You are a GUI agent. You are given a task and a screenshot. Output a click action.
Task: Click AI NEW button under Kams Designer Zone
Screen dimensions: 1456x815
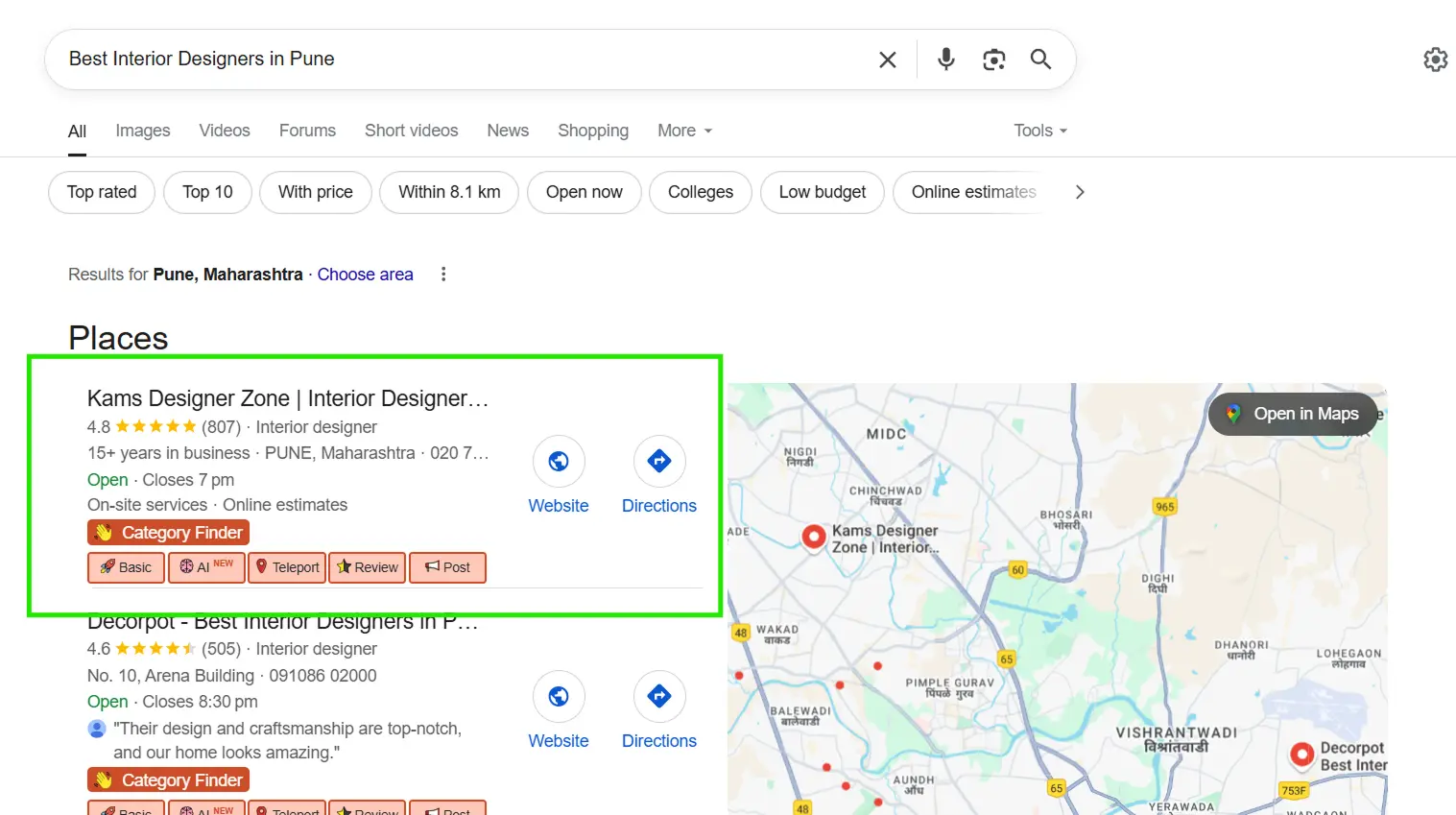pos(206,567)
